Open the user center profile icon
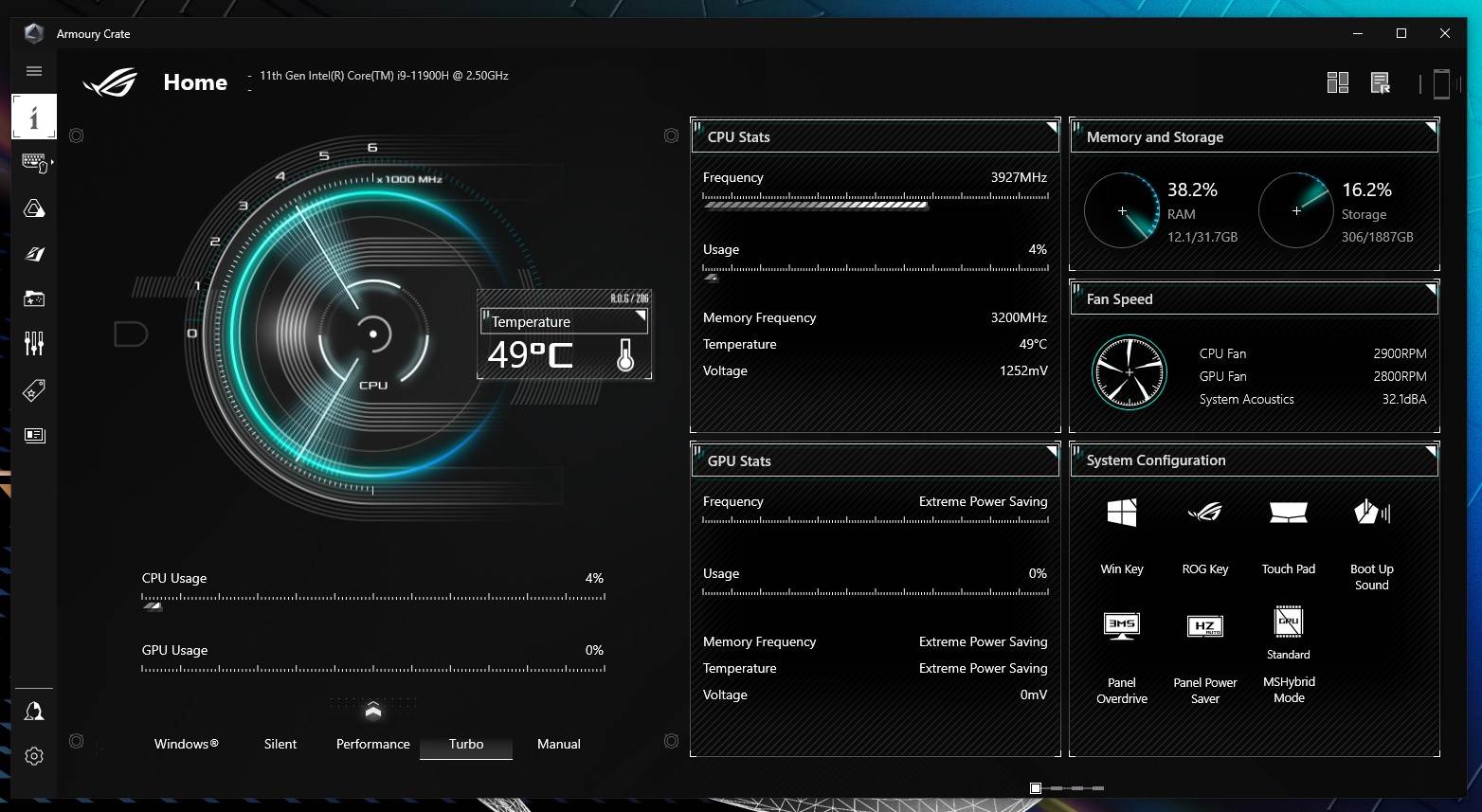1482x812 pixels. tap(34, 712)
